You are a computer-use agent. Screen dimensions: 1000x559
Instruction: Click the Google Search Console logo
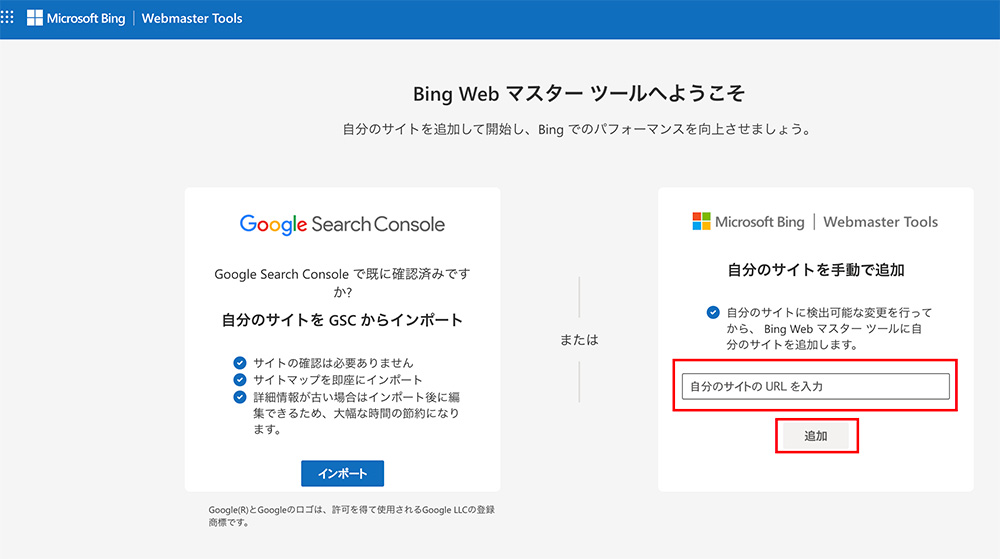point(342,224)
